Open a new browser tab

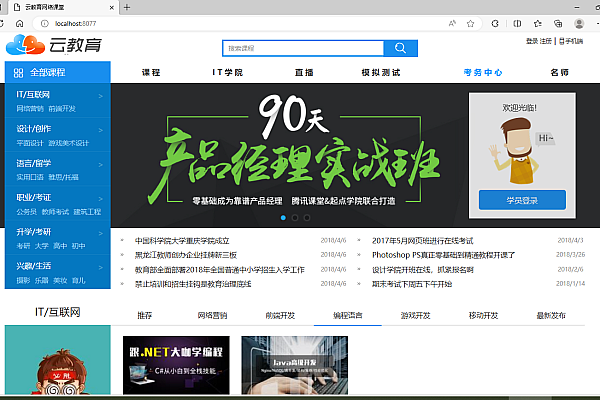point(127,7)
